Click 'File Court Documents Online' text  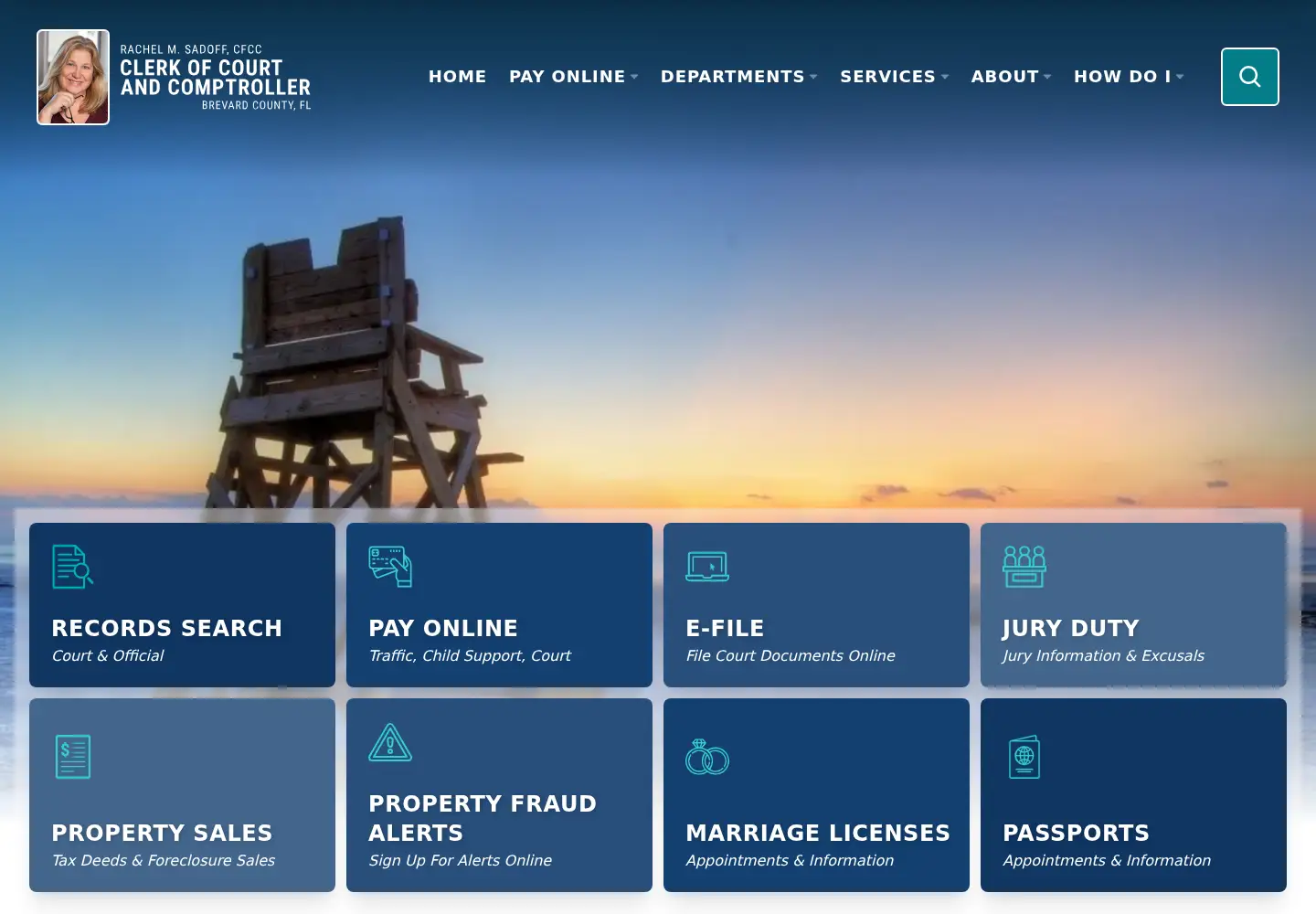point(791,655)
